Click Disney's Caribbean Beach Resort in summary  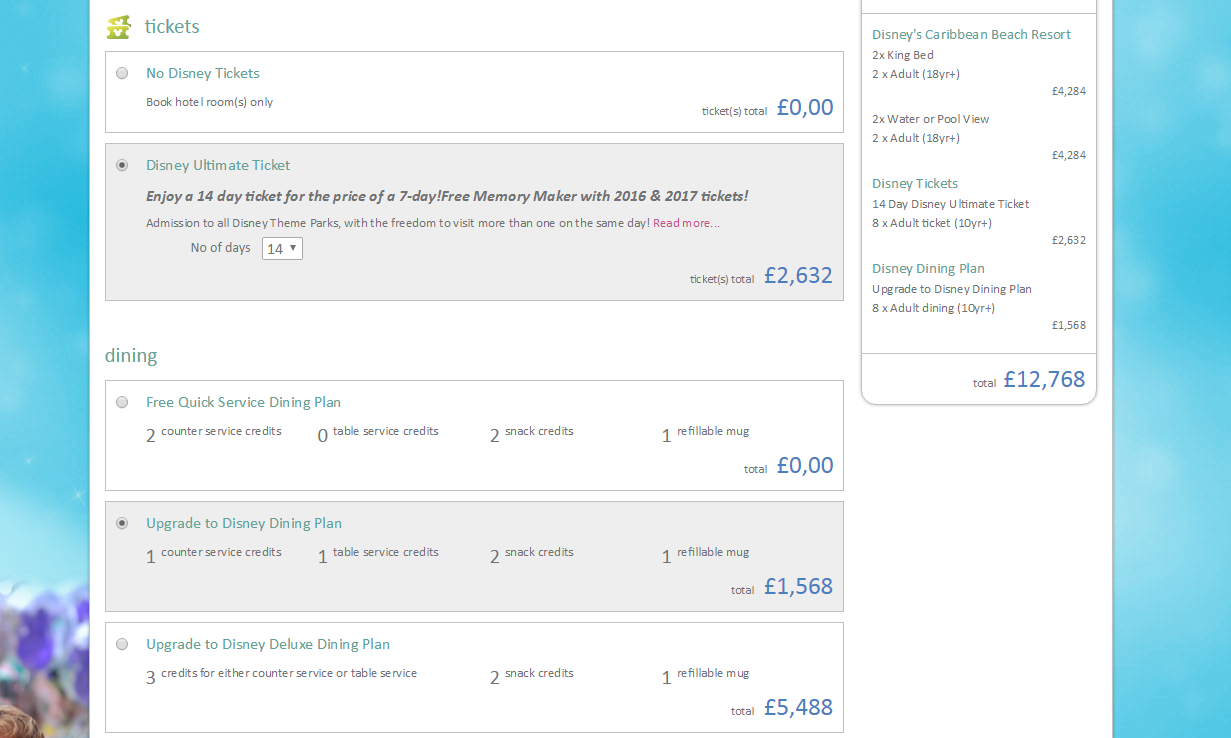971,34
